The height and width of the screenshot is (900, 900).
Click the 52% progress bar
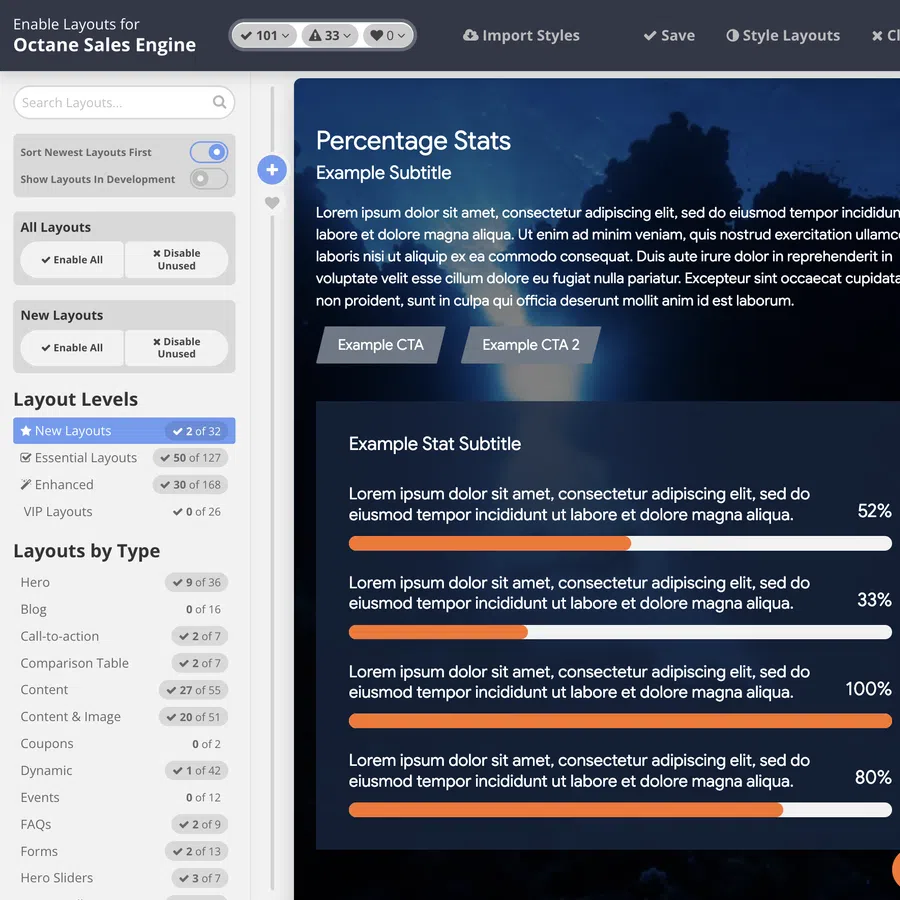click(620, 543)
